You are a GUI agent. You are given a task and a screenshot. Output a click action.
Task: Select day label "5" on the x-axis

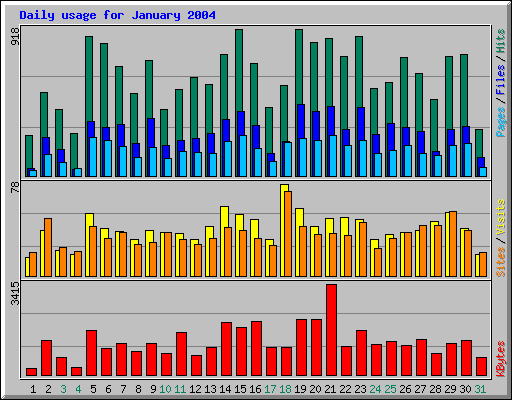pyautogui.click(x=93, y=389)
